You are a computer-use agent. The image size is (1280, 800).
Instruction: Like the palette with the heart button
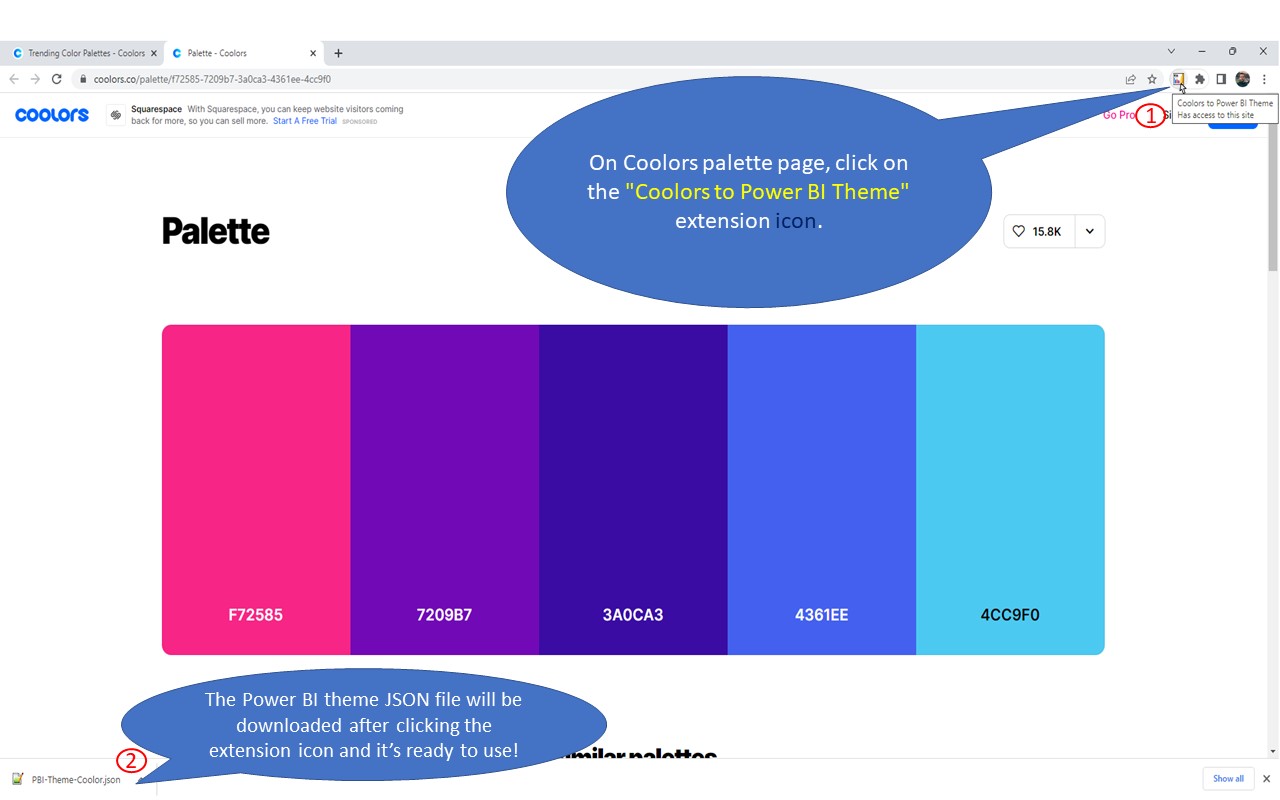point(1039,231)
